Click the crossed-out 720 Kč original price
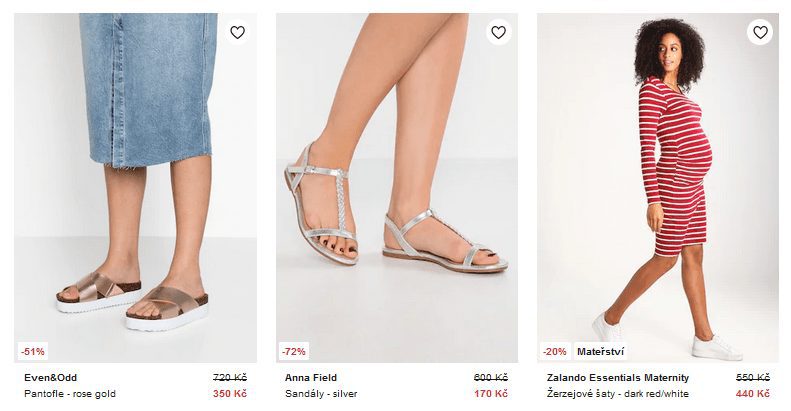The image size is (791, 411). click(229, 378)
